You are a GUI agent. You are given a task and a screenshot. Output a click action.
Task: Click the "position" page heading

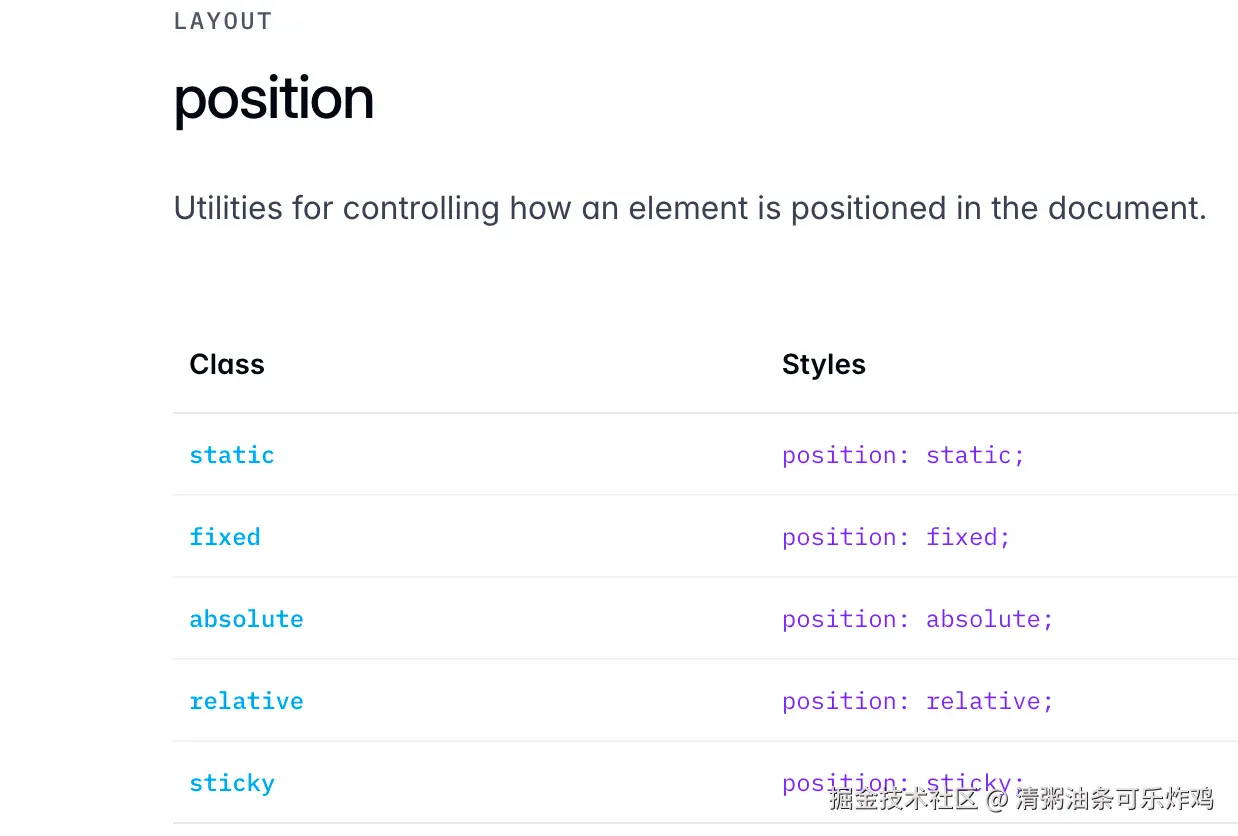(274, 99)
